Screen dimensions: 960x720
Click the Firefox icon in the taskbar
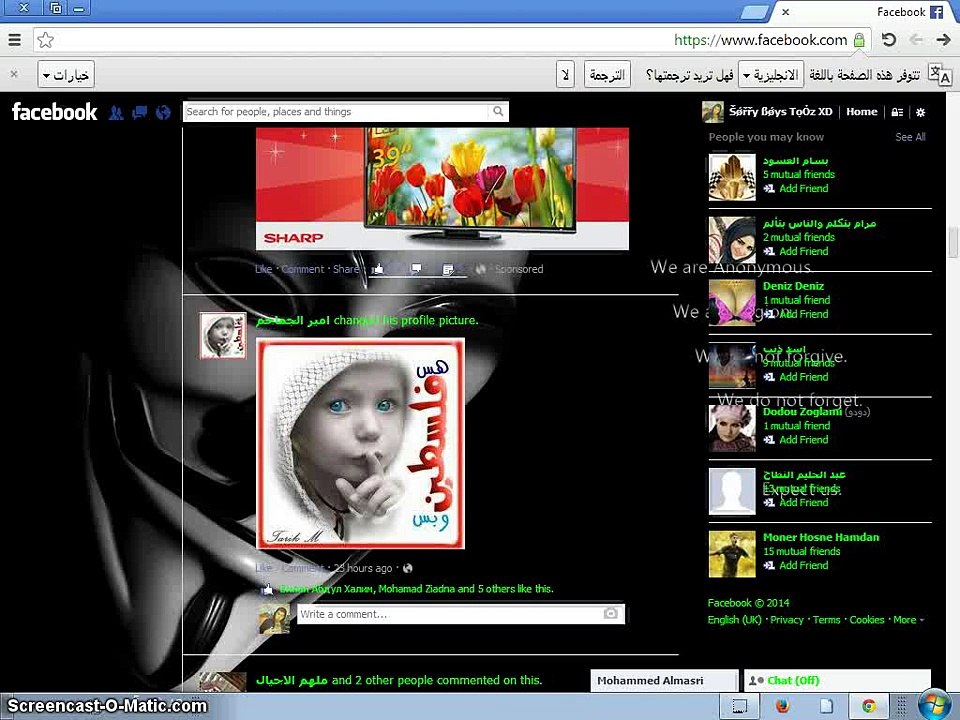click(x=782, y=706)
